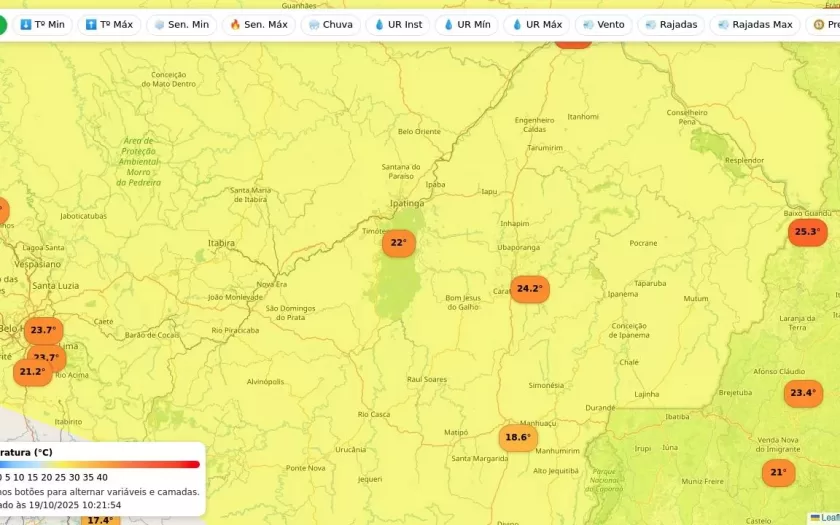This screenshot has width=840, height=525.
Task: Select the 18.6° marker near Manhuaçu
Action: coord(517,437)
